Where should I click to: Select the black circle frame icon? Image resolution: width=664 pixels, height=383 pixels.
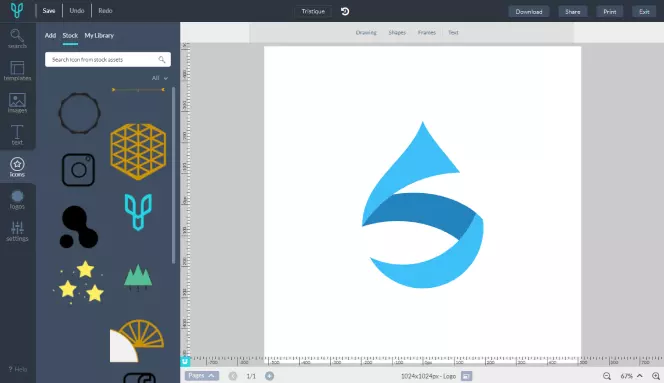coord(79,113)
